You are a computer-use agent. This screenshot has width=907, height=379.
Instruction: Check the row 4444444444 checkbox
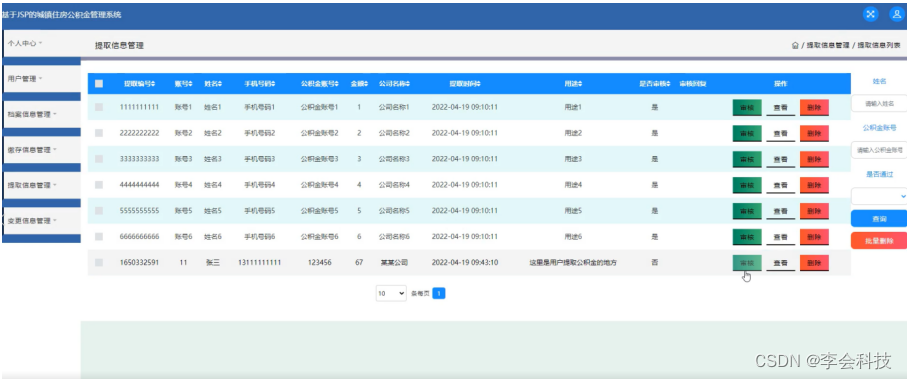tap(99, 185)
